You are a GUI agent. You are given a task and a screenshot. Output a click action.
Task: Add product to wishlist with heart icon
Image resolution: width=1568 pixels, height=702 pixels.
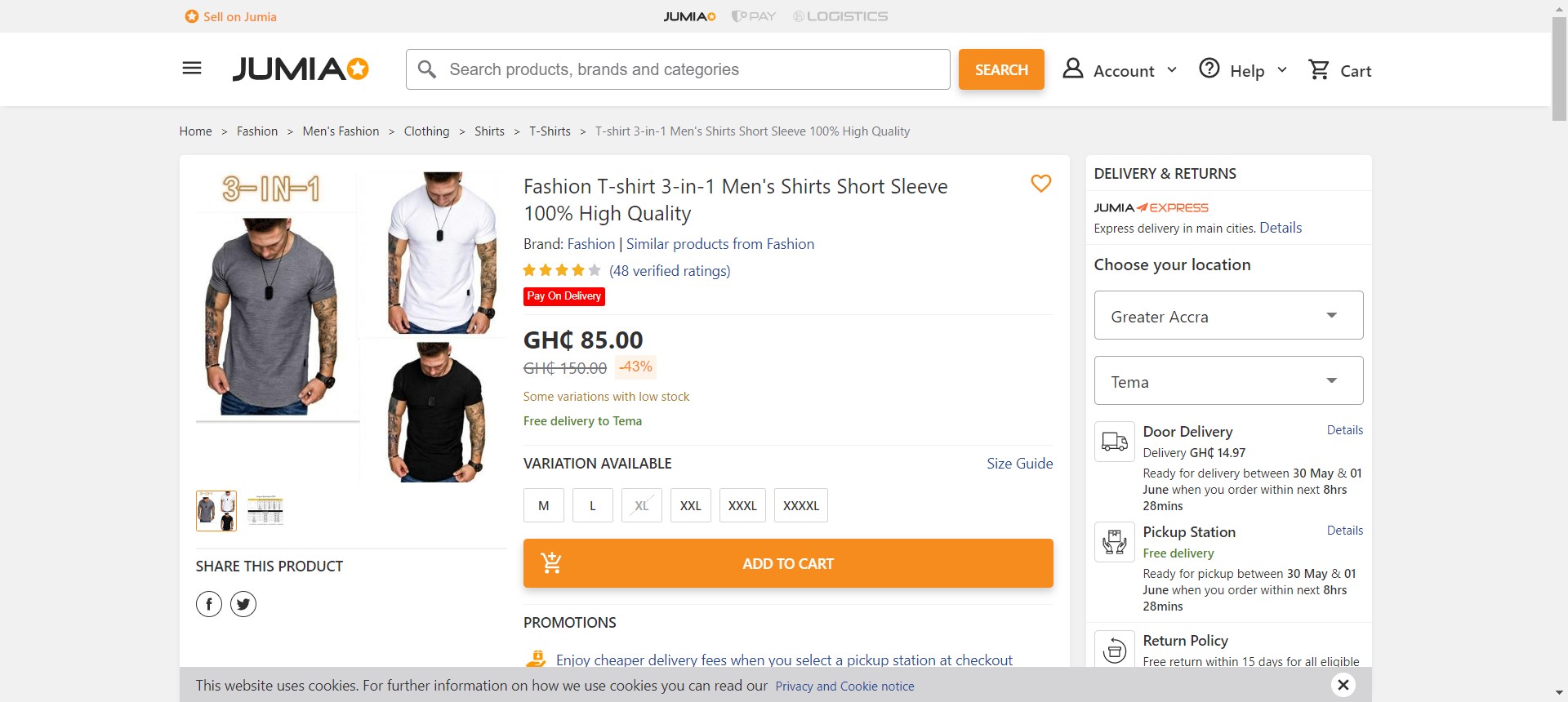pos(1040,184)
